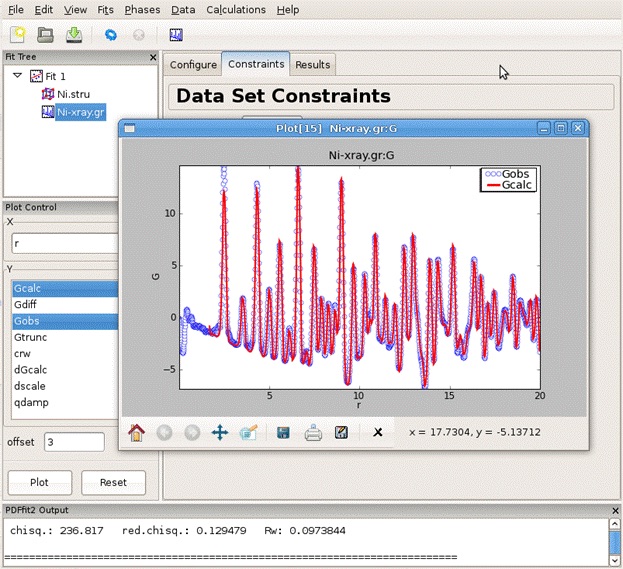Collapse the Fit 1 tree node
623x569 pixels.
tap(18, 76)
